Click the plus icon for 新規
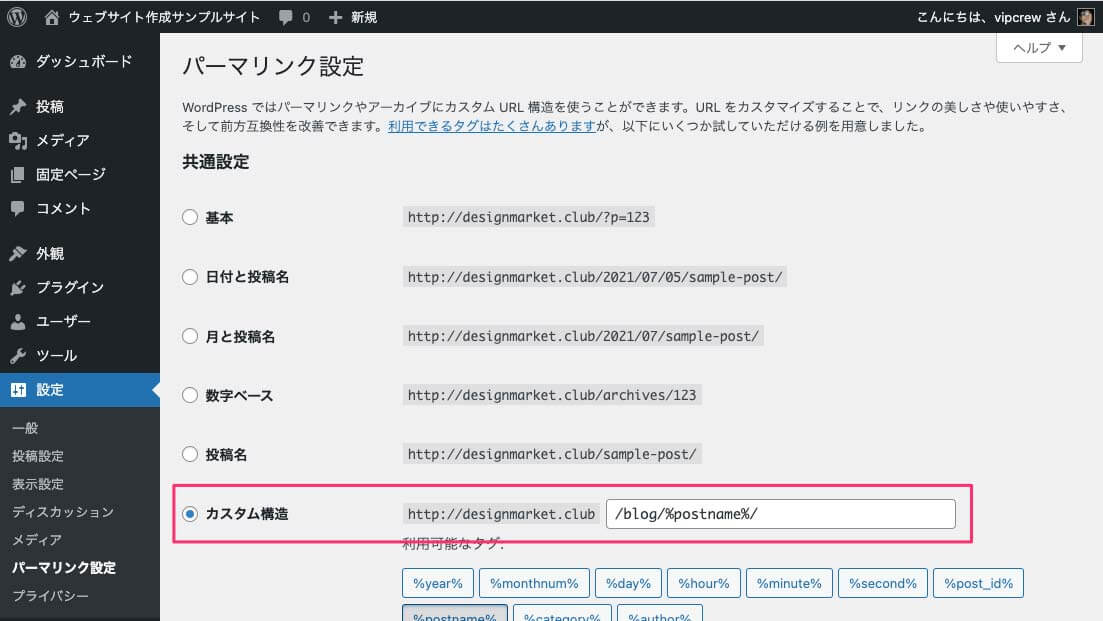This screenshot has height=621, width=1103. click(x=336, y=18)
